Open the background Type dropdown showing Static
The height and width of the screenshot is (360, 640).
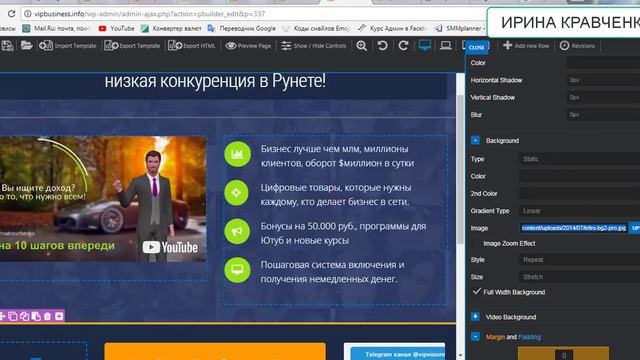[580, 159]
